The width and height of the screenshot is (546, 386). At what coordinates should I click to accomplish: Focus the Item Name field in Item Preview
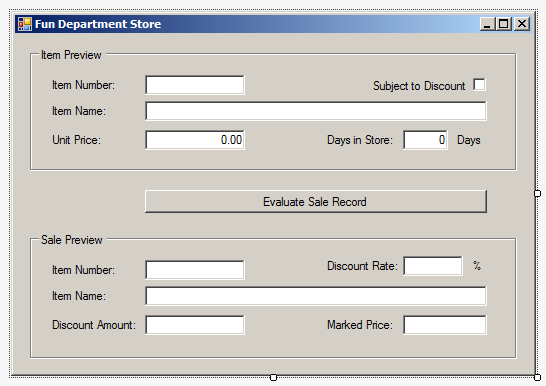coord(316,111)
